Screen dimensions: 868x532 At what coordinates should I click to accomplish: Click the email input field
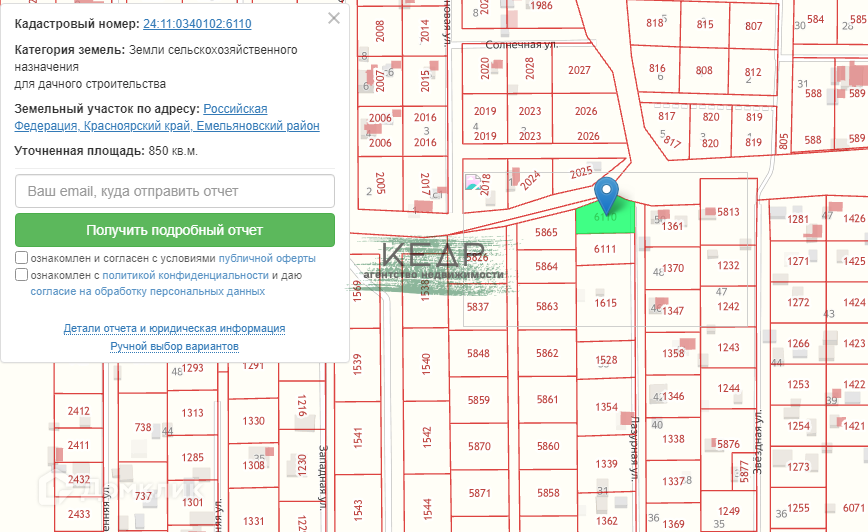click(x=175, y=191)
